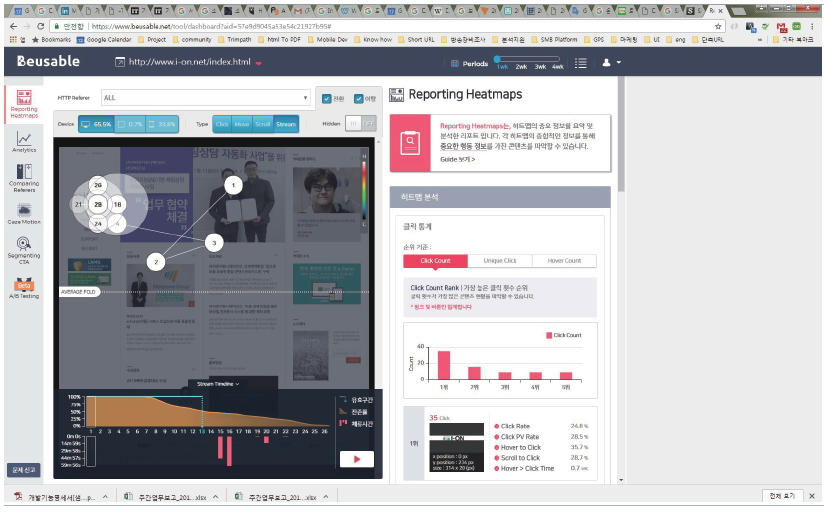Click the list view icon in header
The image size is (829, 514).
pyautogui.click(x=581, y=62)
